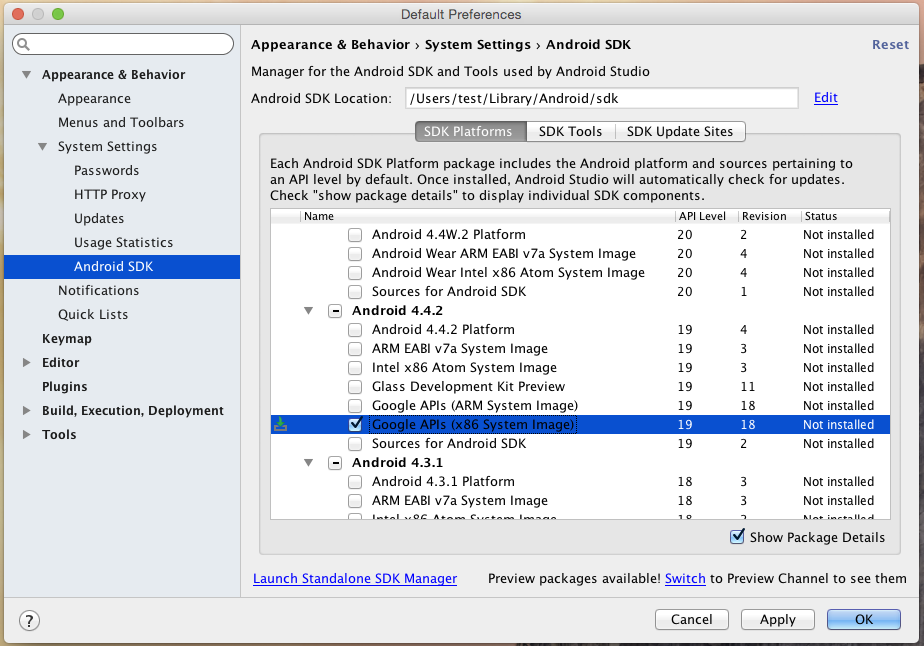Open help via the question mark button
Viewport: 924px width, 646px height.
(29, 620)
